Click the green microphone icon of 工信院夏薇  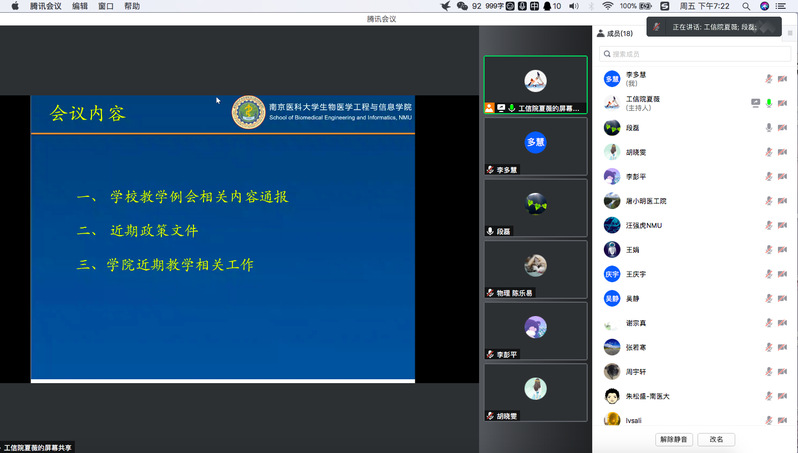[769, 103]
